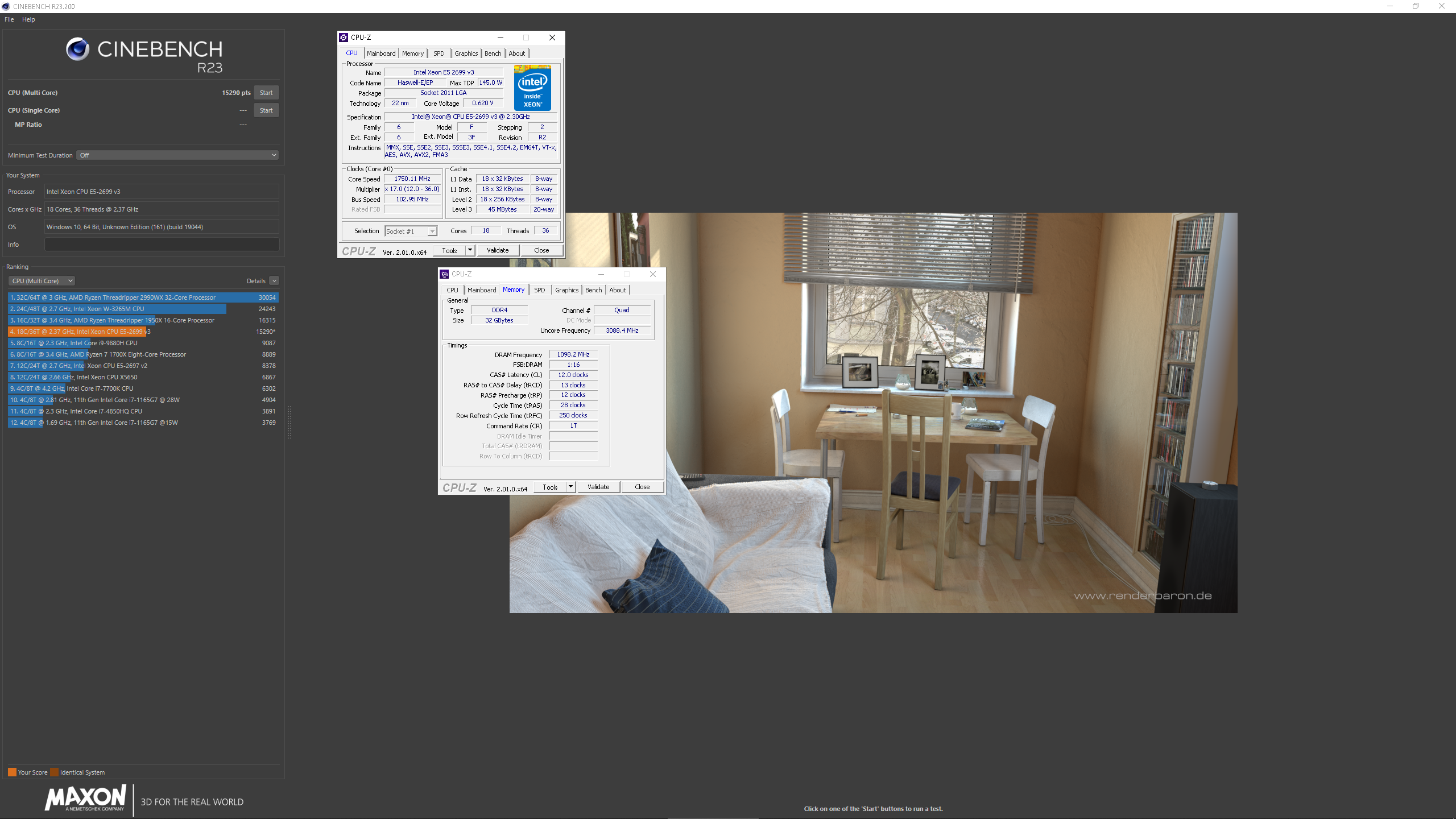
Task: Minimize the CPU-Z Memory window
Action: (601, 274)
